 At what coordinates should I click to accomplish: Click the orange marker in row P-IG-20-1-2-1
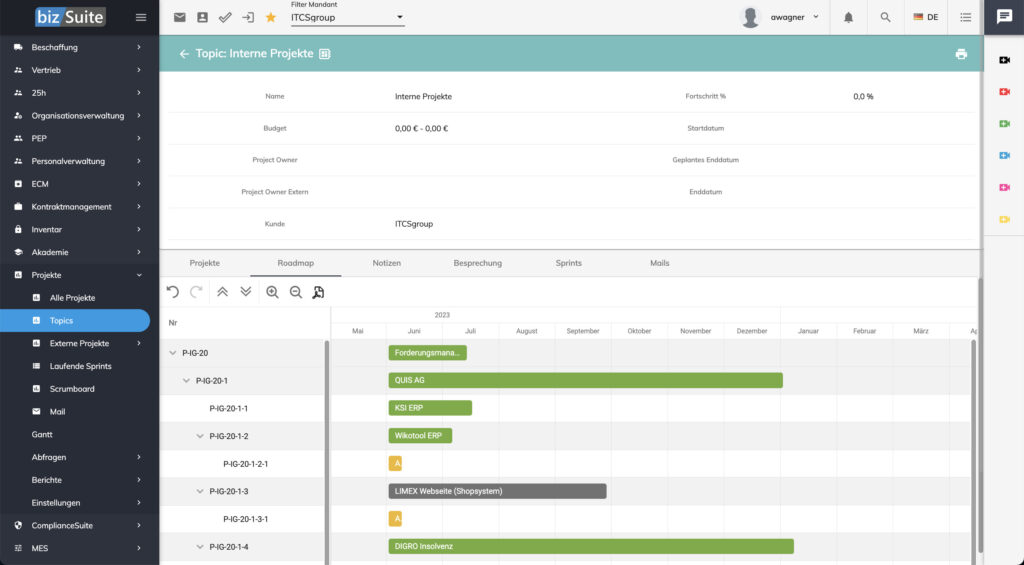point(395,463)
